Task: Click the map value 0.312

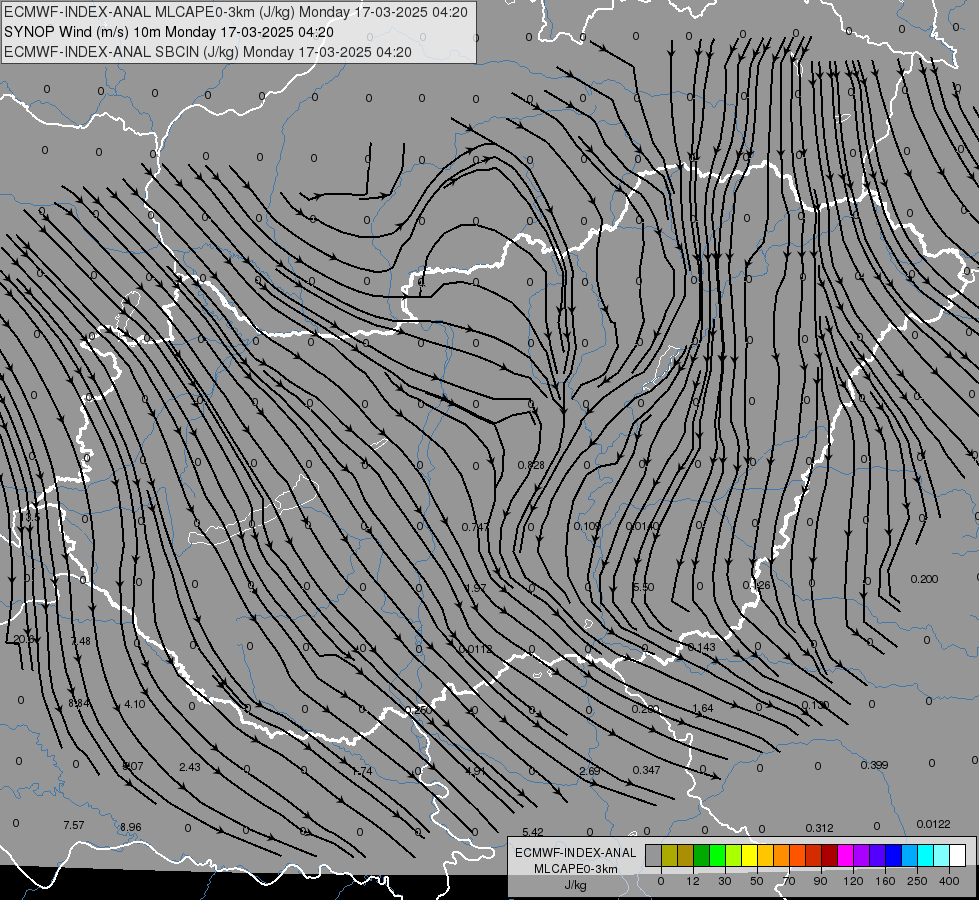Action: tap(819, 828)
